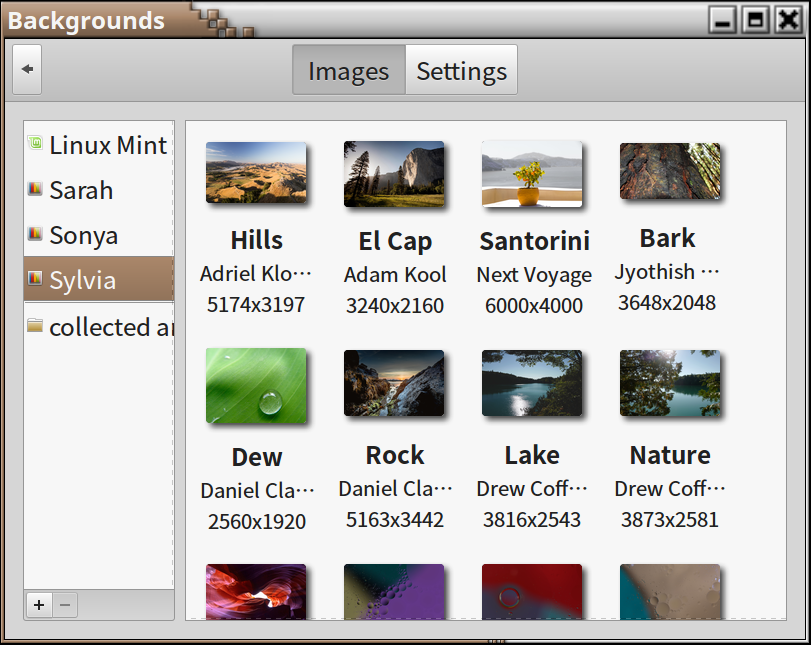The image size is (811, 645).
Task: Click the Linux Mint logo icon
Action: tap(35, 142)
